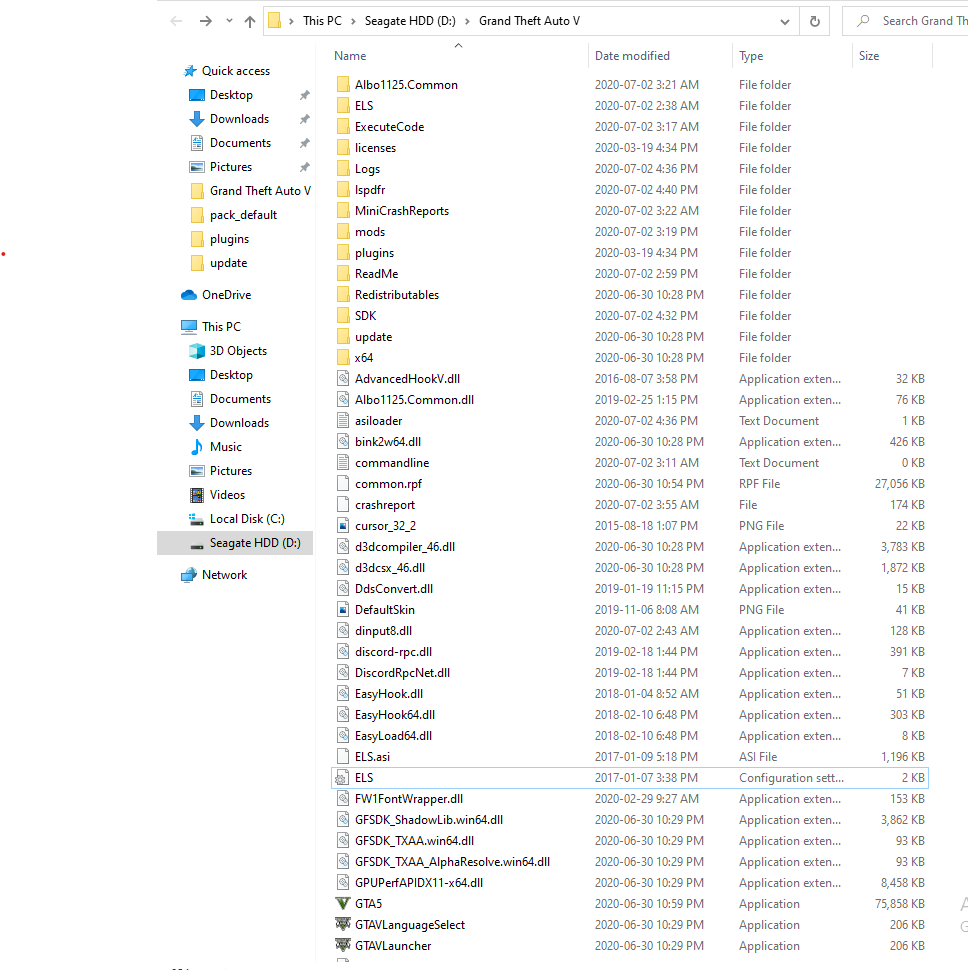The image size is (968, 970).
Task: Go up one folder level
Action: (250, 22)
